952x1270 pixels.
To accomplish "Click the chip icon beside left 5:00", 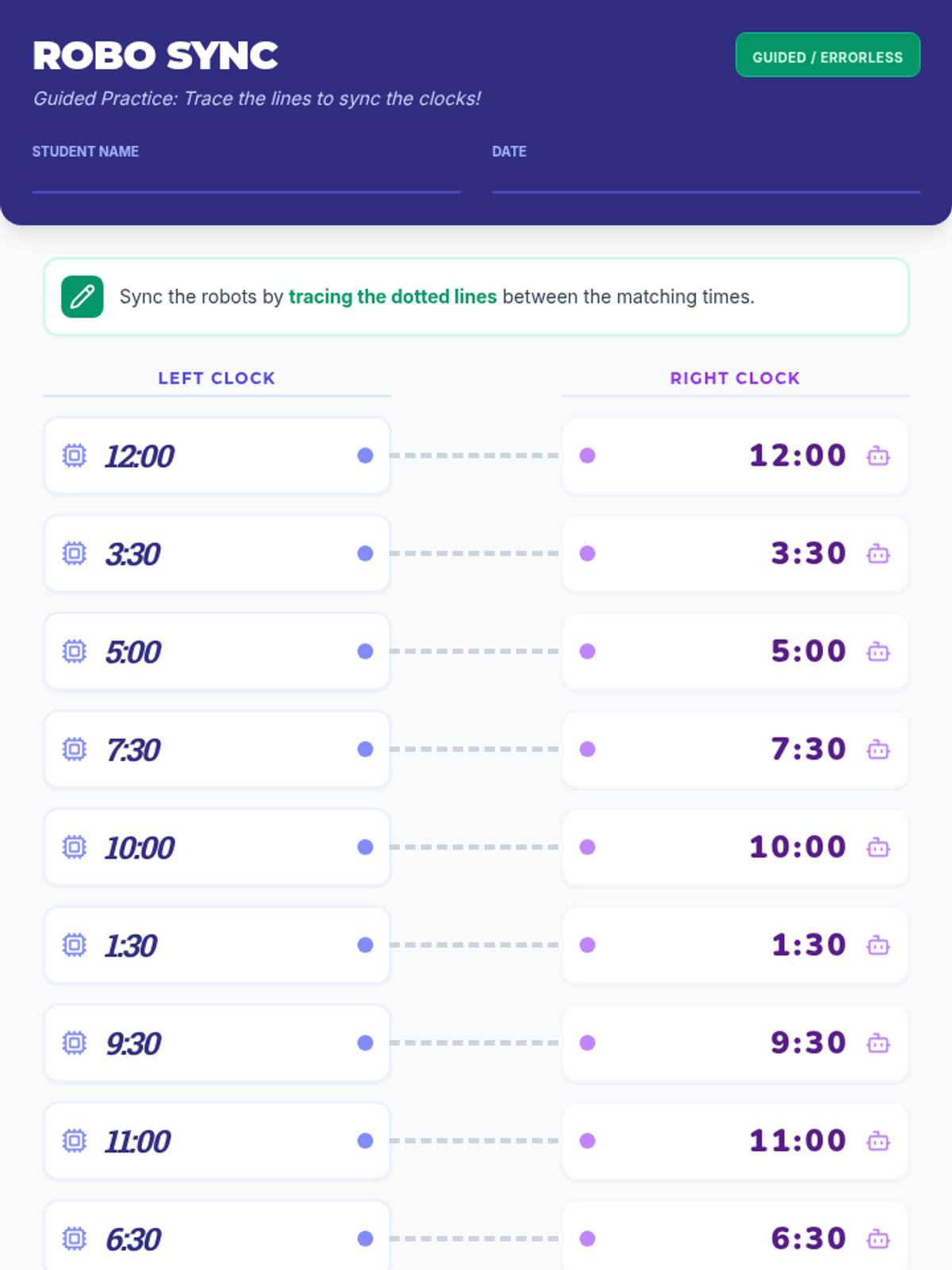I will tap(75, 652).
